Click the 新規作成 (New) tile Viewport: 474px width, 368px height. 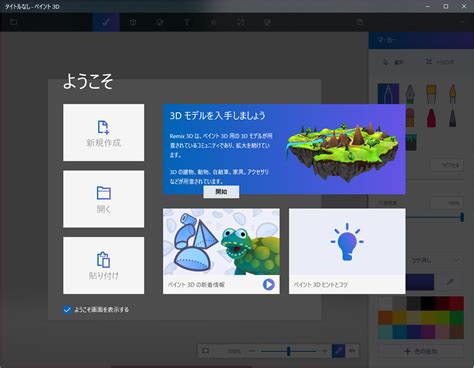[104, 132]
